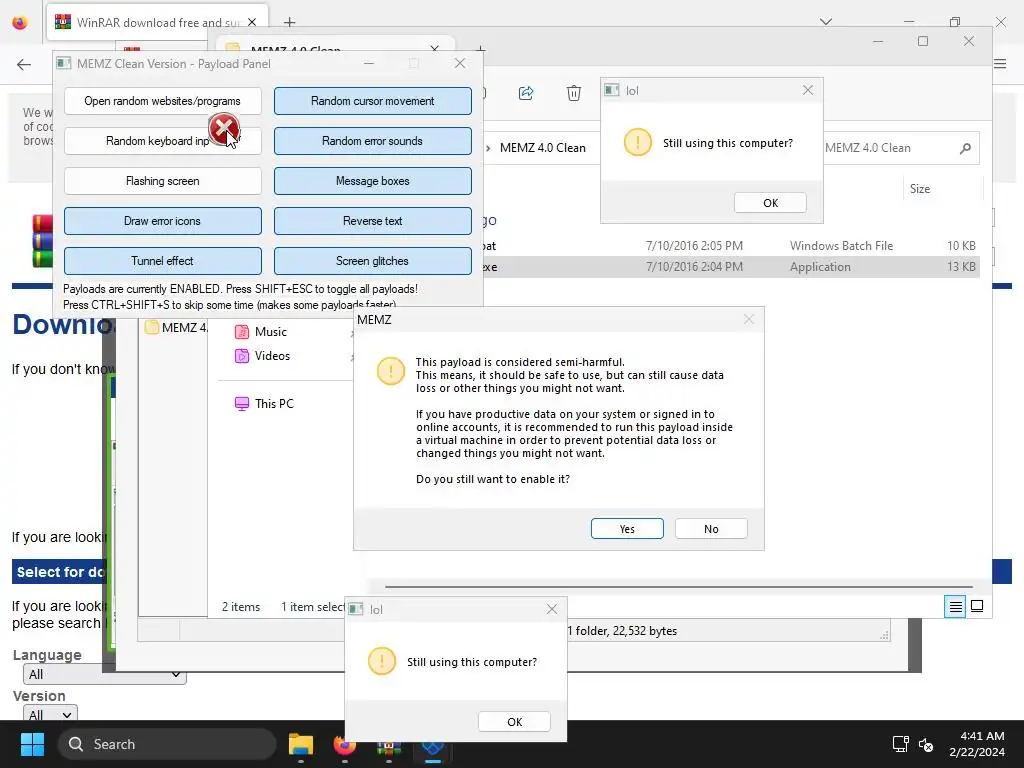Click the search magnifier in File Explorer
Viewport: 1024px width, 768px height.
965,148
